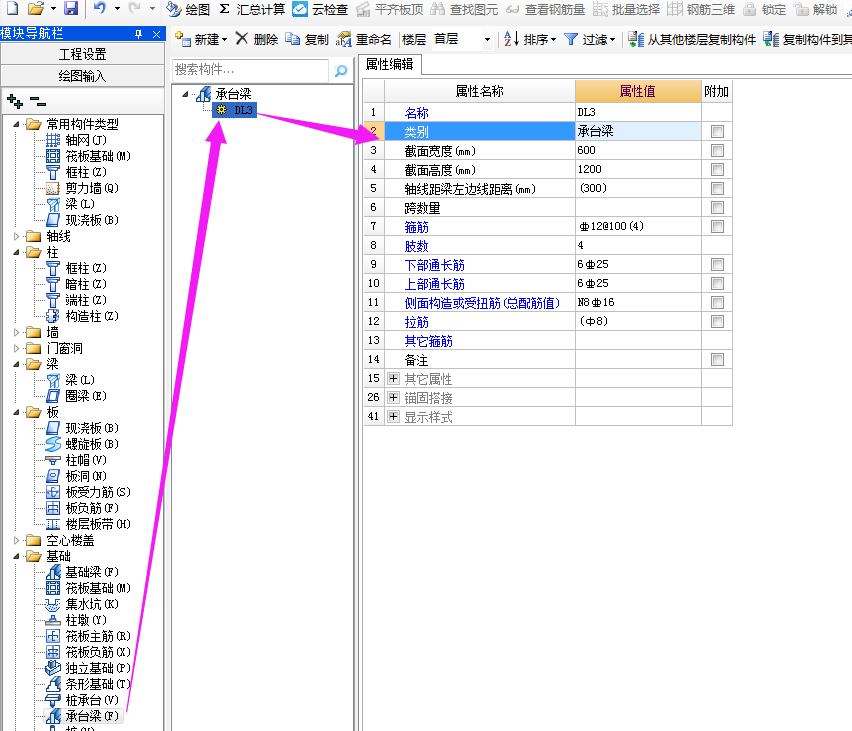Toggle 附加 checkbox for 轴线距梁左边线距离
This screenshot has height=731, width=852.
717,188
